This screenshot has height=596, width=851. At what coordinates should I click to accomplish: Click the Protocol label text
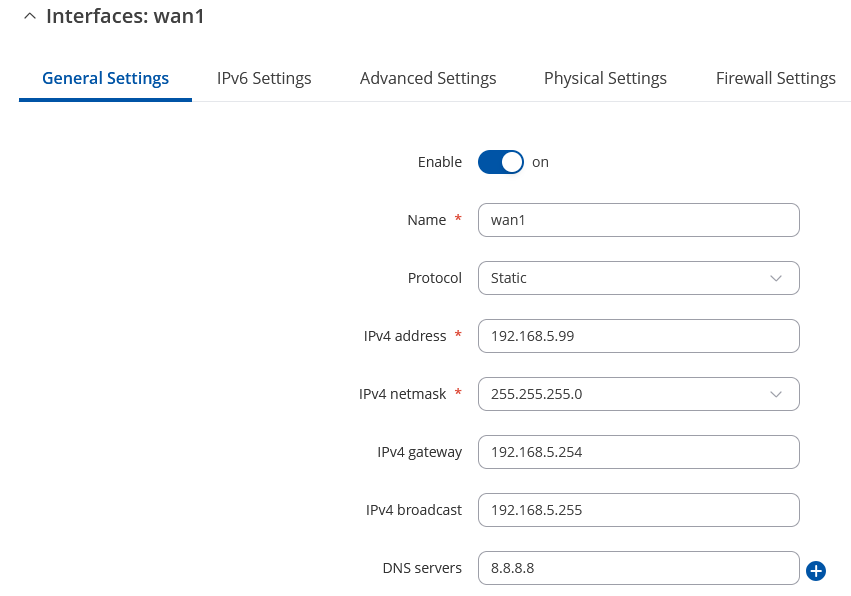(434, 278)
